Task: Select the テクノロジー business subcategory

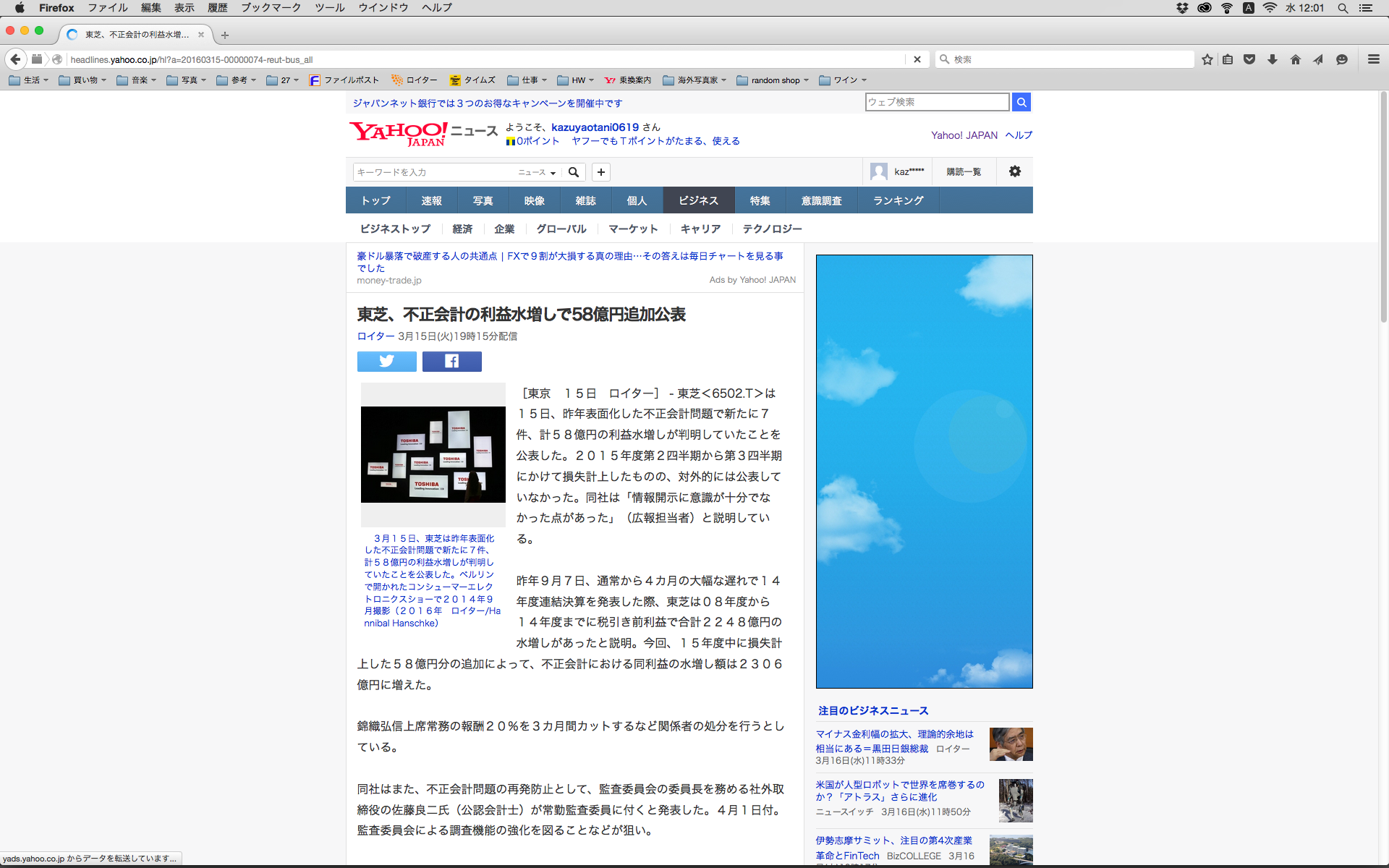Action: (772, 229)
